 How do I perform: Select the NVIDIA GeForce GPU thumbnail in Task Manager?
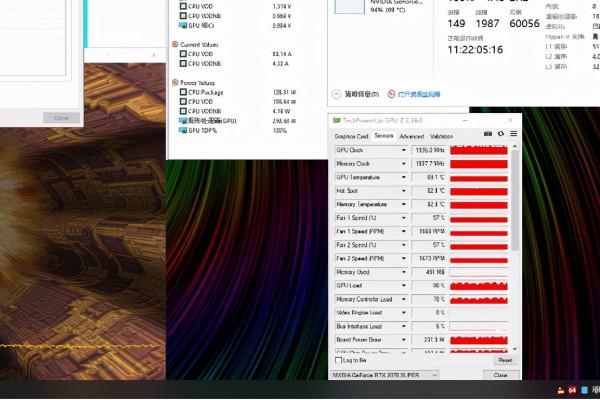pos(350,7)
